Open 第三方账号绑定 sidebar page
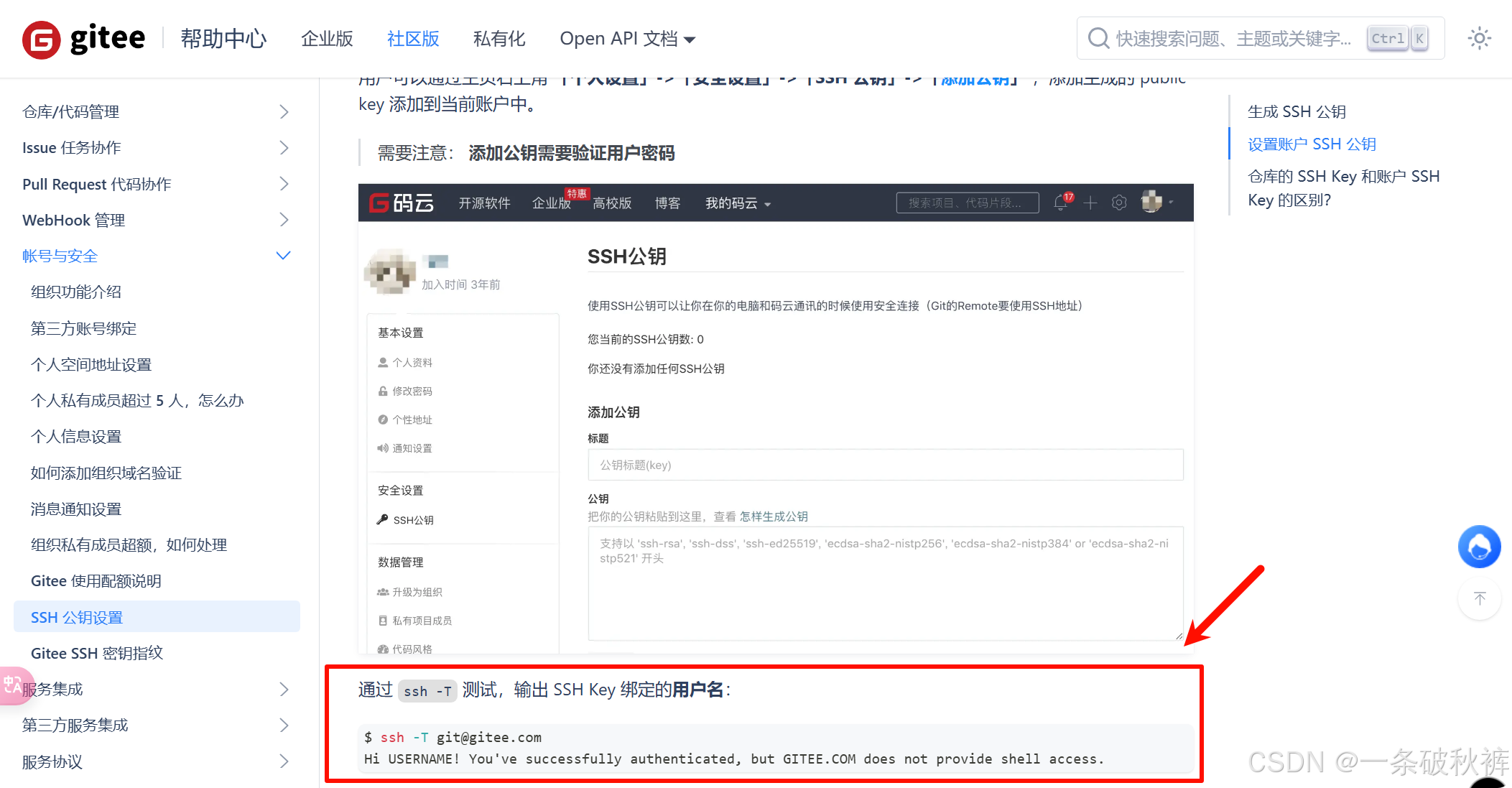The height and width of the screenshot is (788, 1512). 83,328
